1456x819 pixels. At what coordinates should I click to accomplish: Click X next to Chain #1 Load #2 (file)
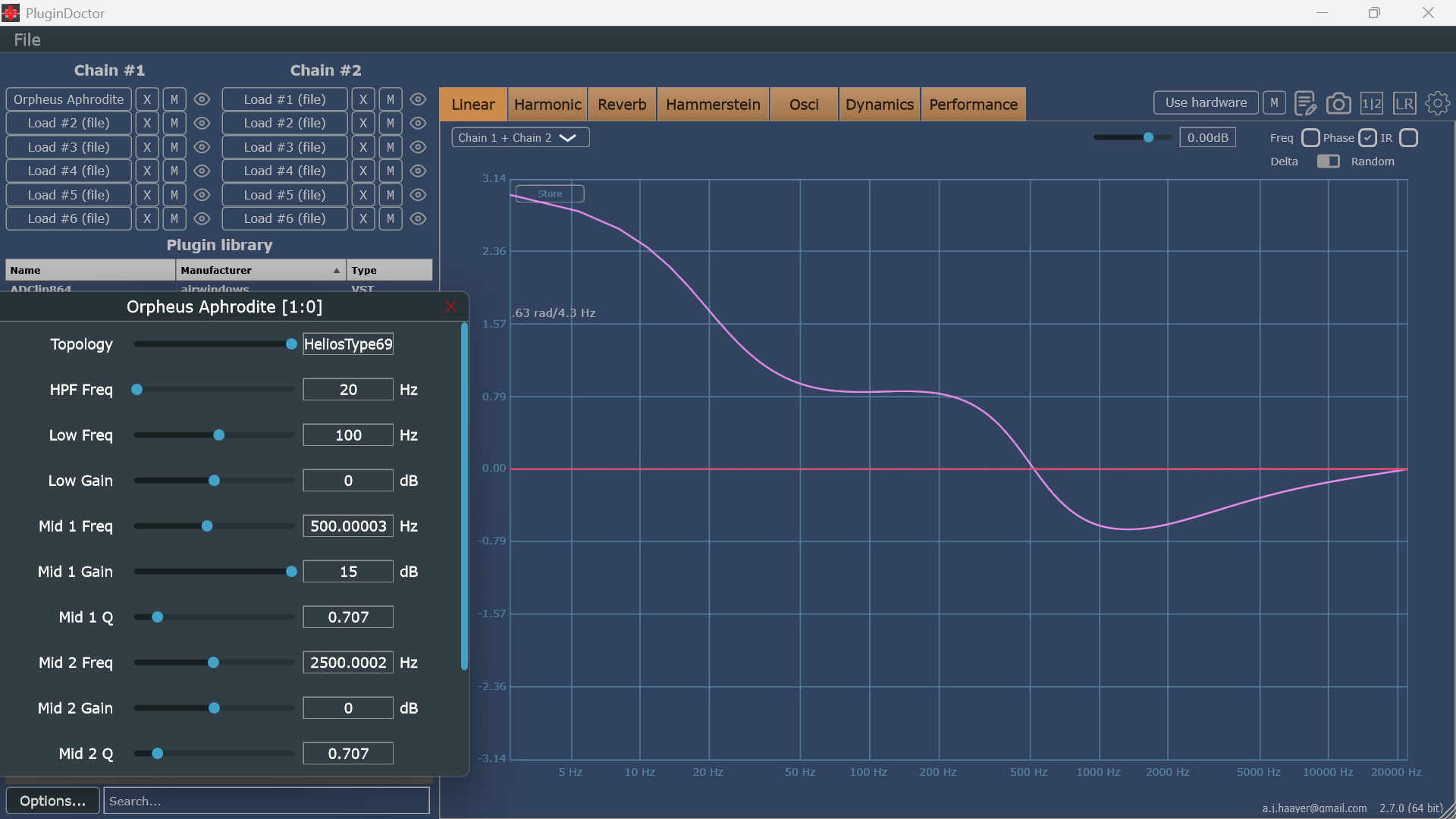(x=147, y=123)
